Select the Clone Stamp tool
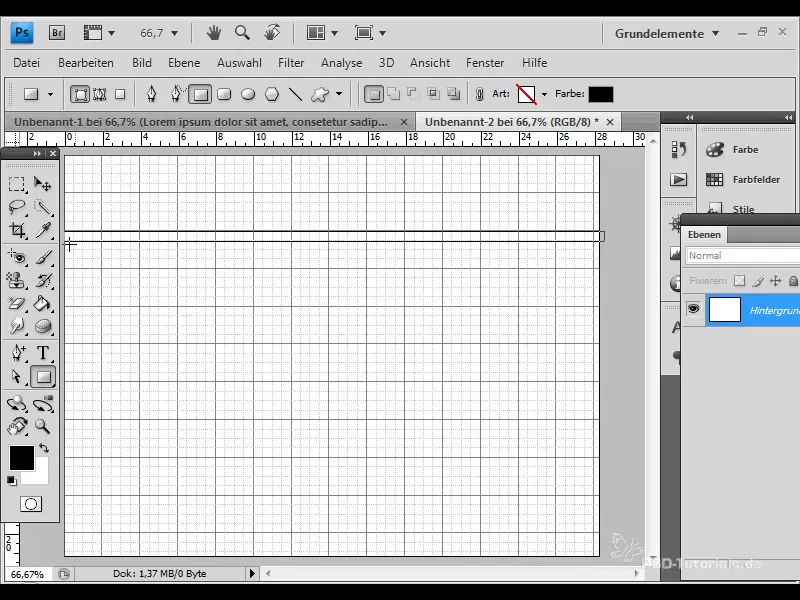Image resolution: width=800 pixels, height=600 pixels. coord(17,280)
